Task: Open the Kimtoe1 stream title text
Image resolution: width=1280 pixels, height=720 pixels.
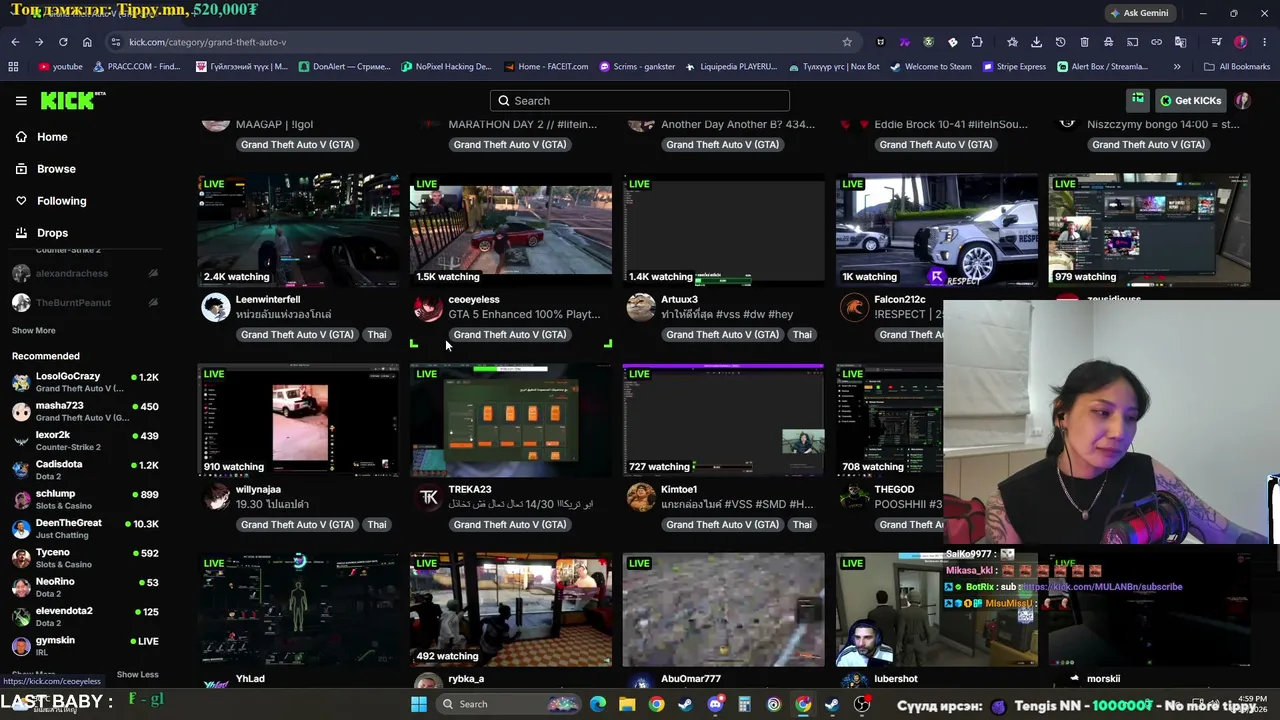Action: 737,505
